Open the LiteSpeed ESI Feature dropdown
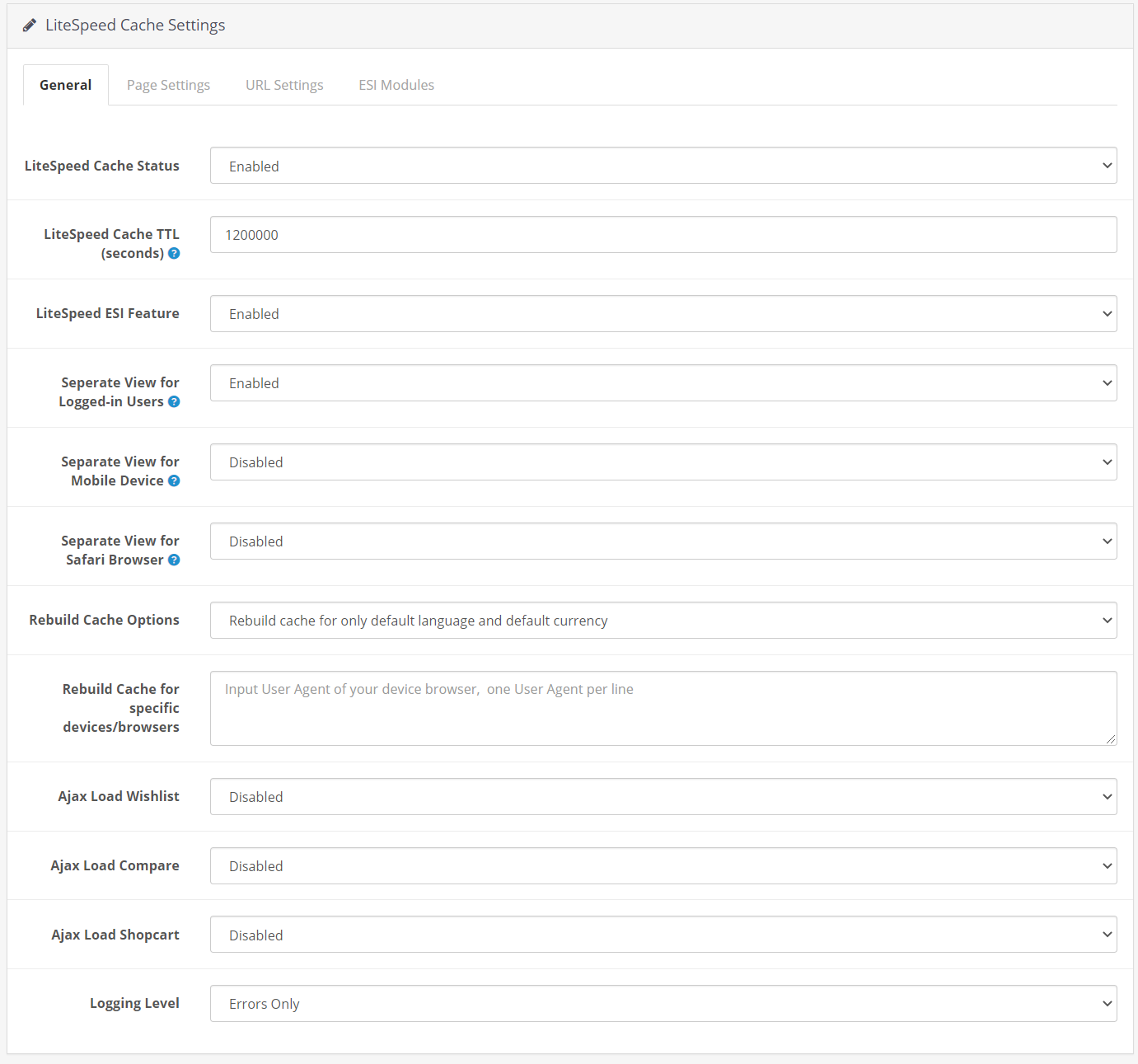This screenshot has width=1138, height=1064. tap(663, 314)
